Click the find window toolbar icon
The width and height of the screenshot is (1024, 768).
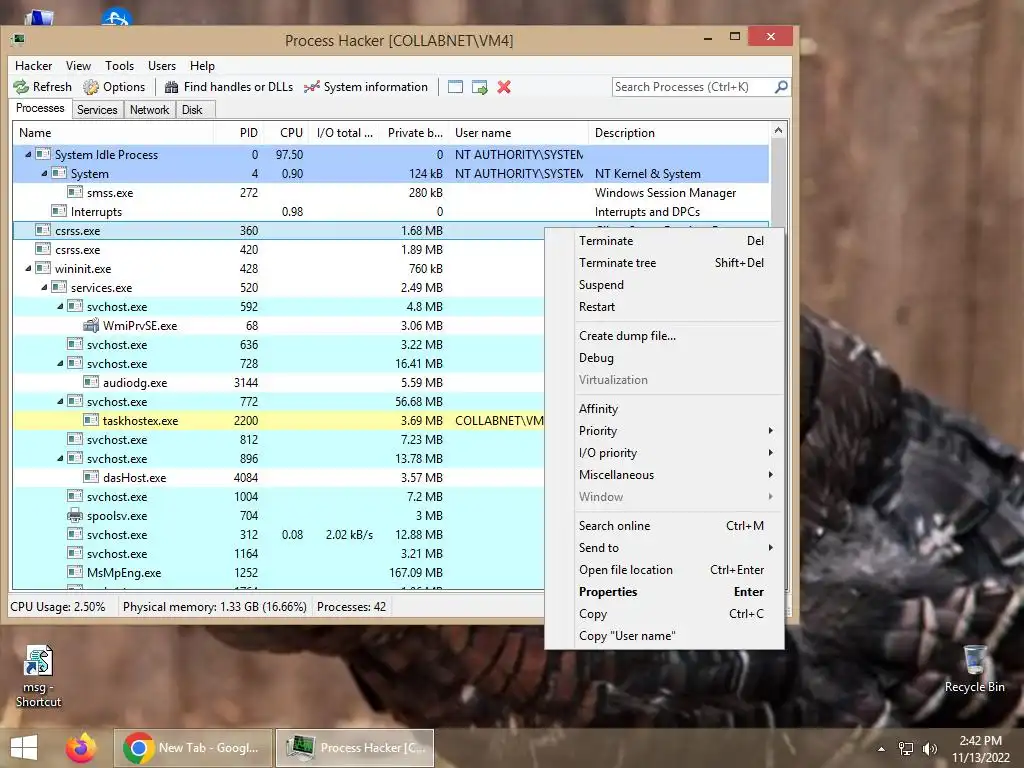[x=455, y=87]
